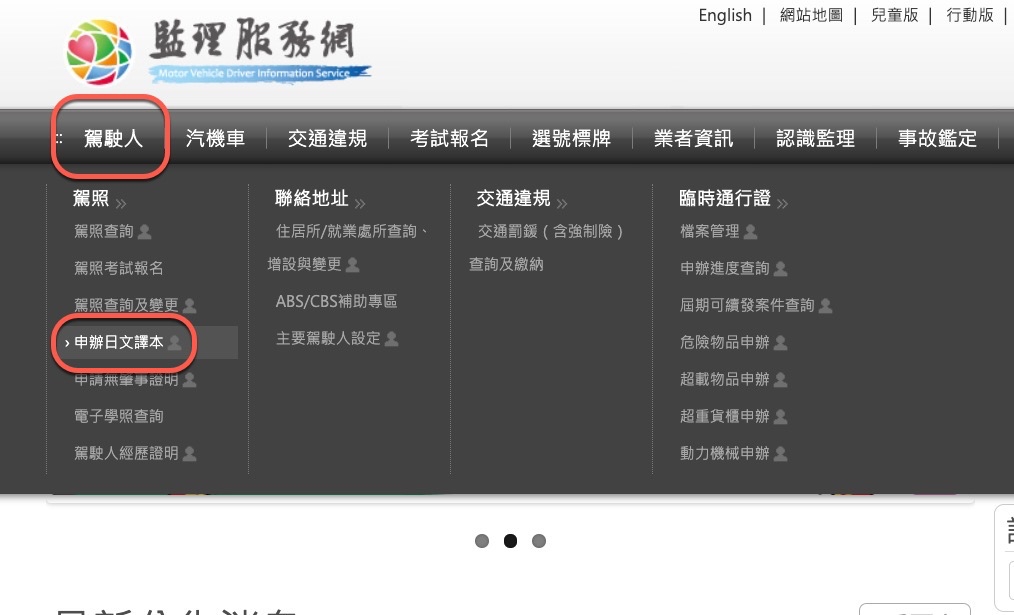1014x615 pixels.
Task: Click the user icon beside 申辦進度查詢
Action: (781, 269)
